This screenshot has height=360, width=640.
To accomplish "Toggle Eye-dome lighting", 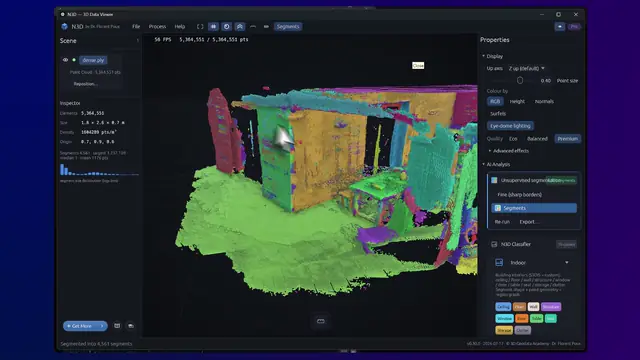I will tap(510, 126).
